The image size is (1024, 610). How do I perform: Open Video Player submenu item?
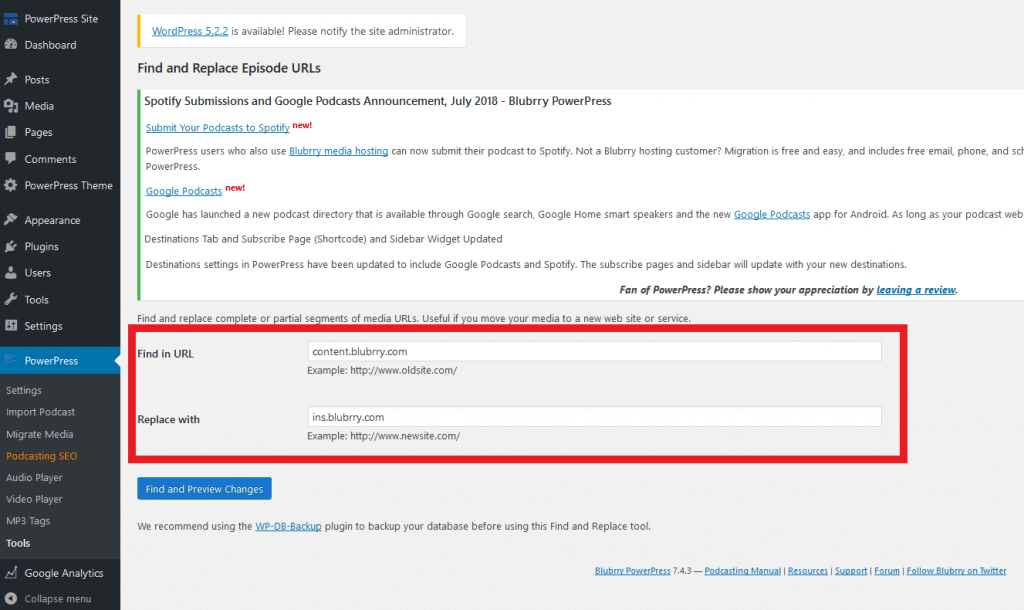[x=34, y=499]
